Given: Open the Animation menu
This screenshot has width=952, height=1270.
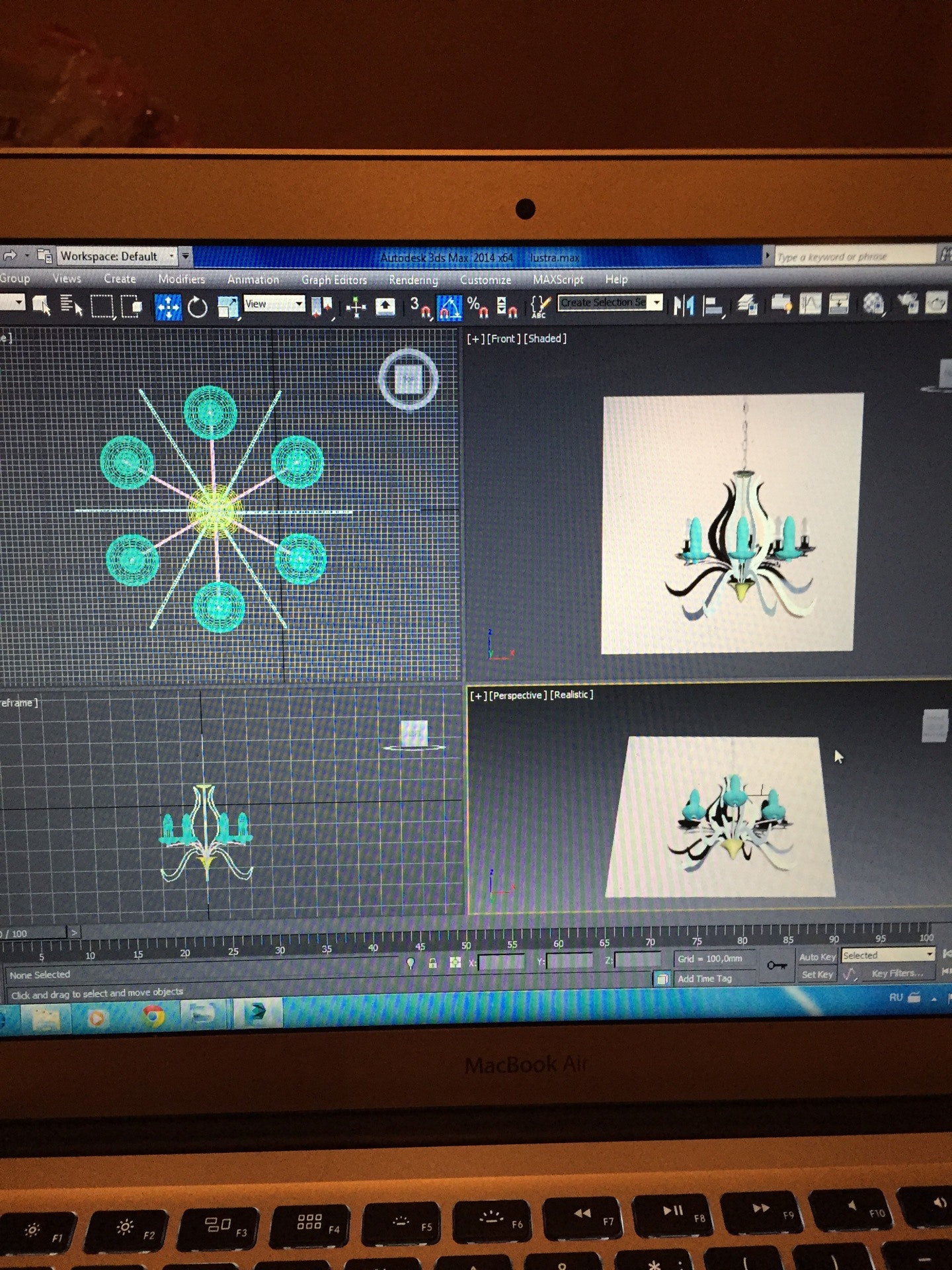Looking at the screenshot, I should click(x=253, y=280).
